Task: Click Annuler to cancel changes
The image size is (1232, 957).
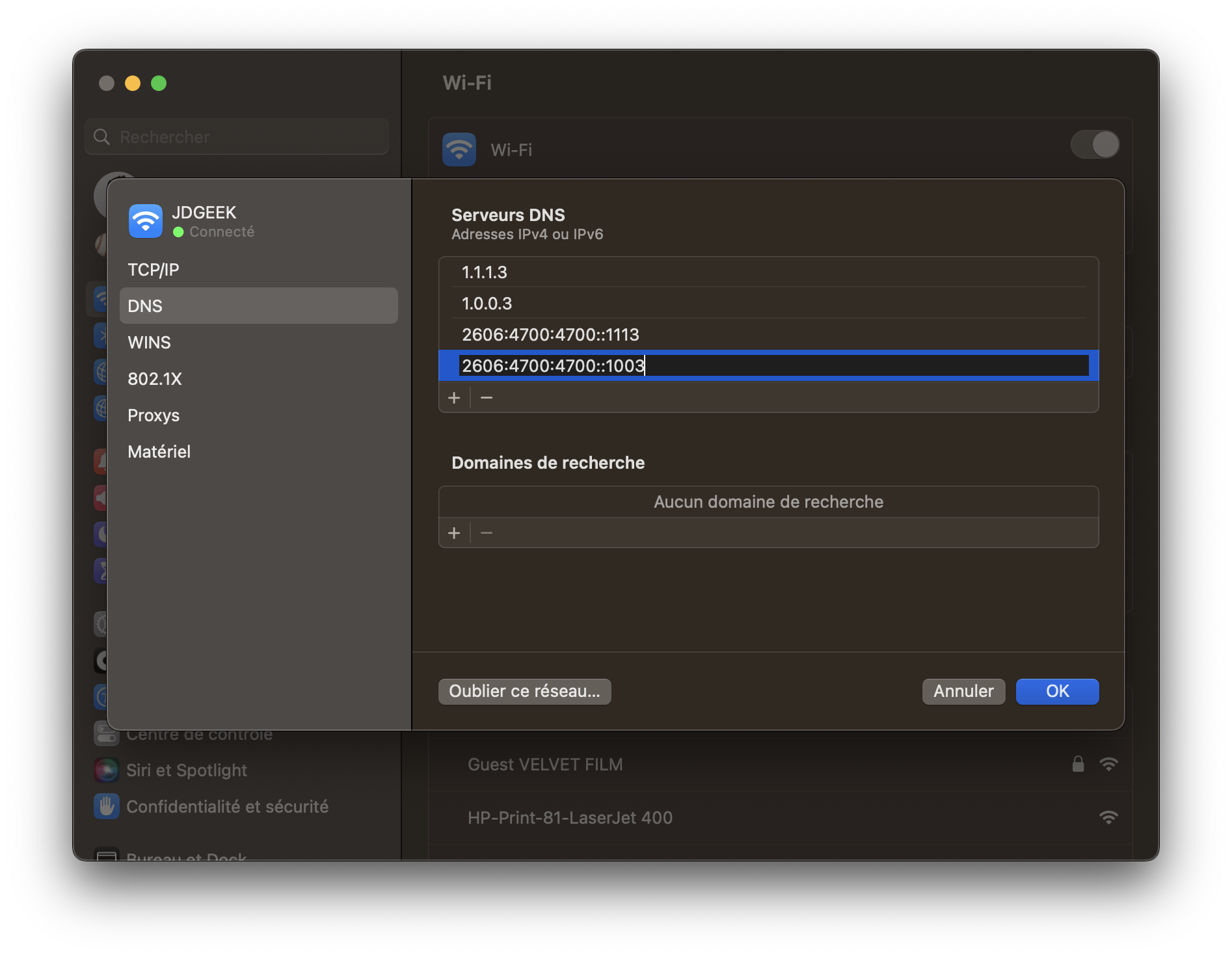Action: 963,691
